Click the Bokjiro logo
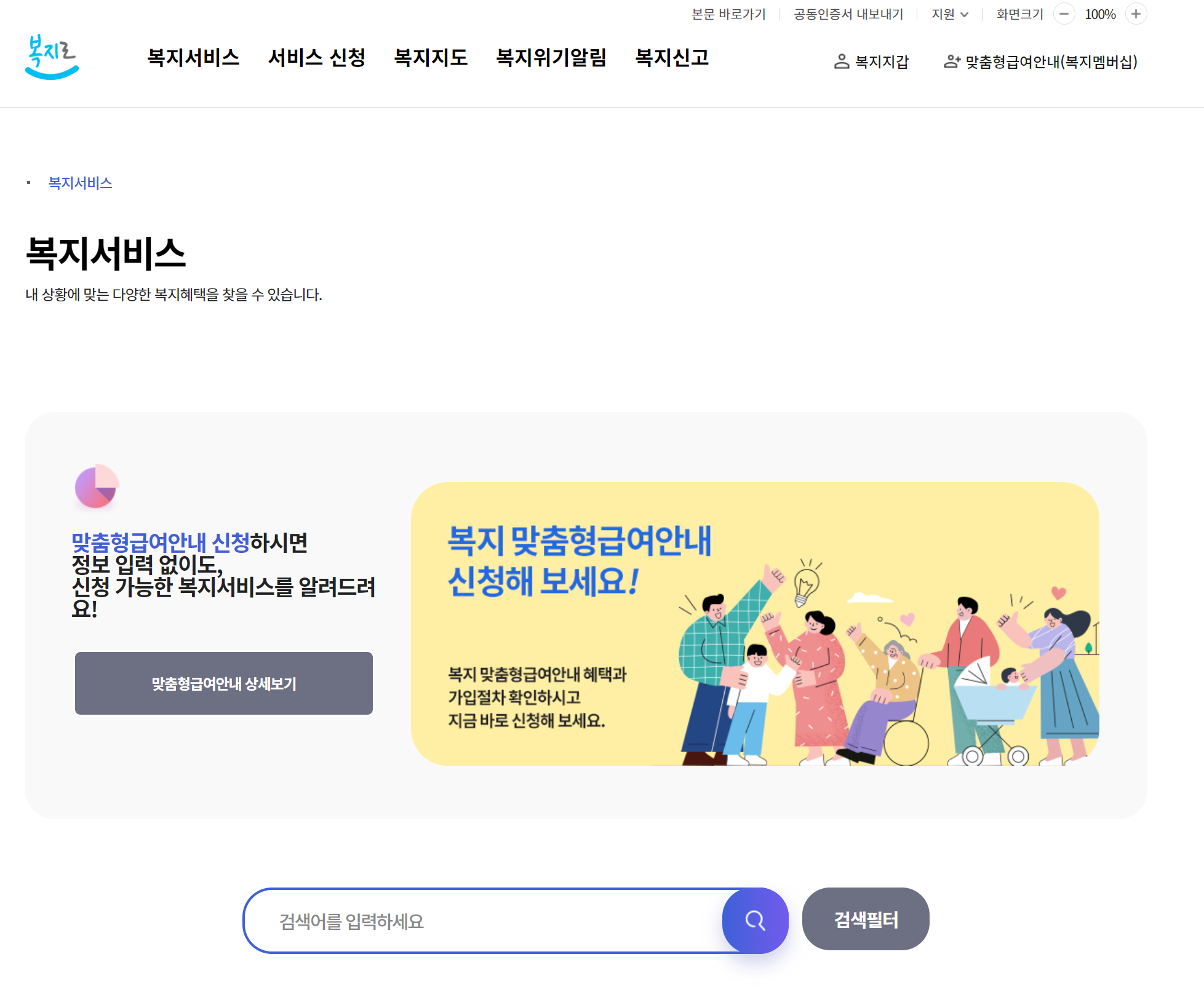 click(52, 57)
